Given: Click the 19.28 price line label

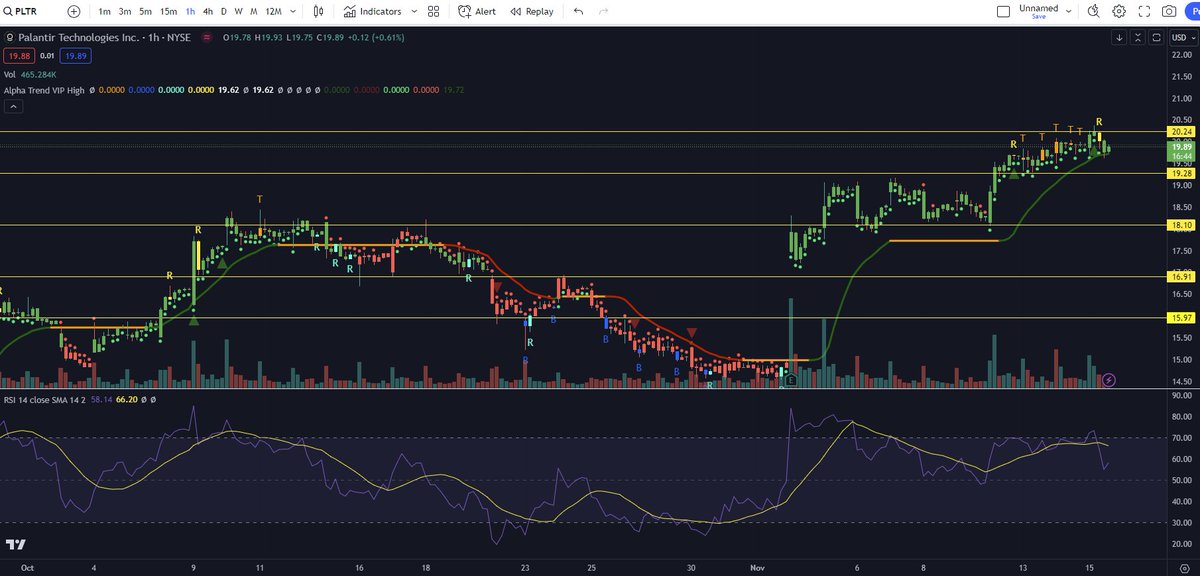Looking at the screenshot, I should coord(1181,173).
